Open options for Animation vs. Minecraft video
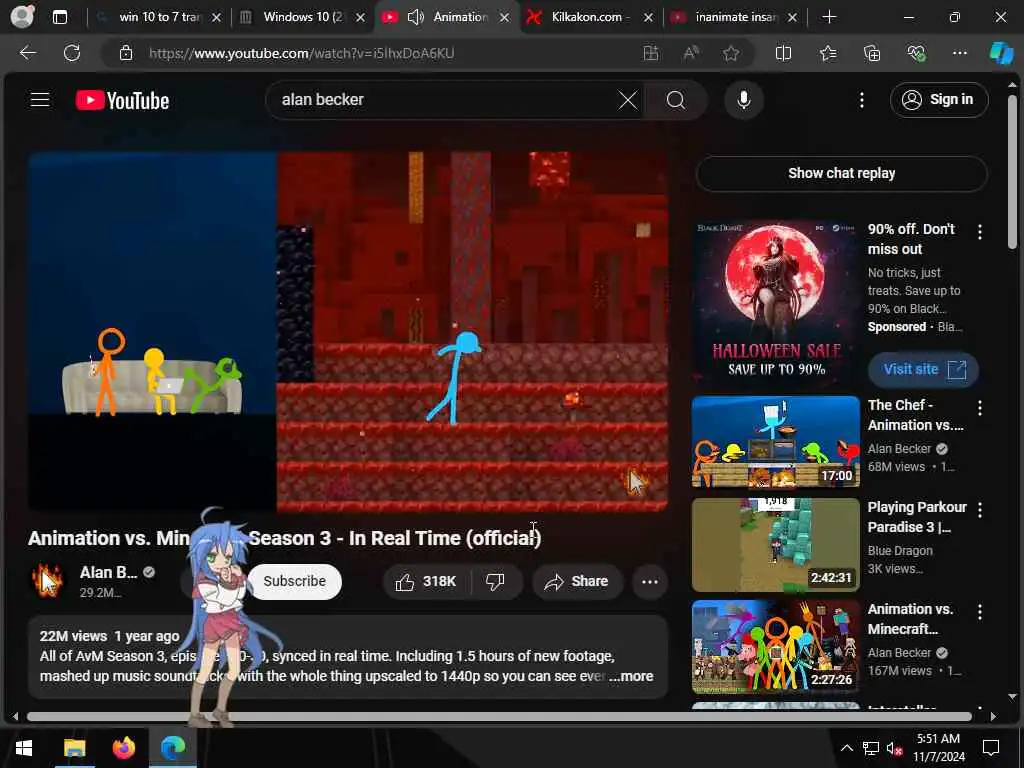1024x768 pixels. (x=980, y=611)
